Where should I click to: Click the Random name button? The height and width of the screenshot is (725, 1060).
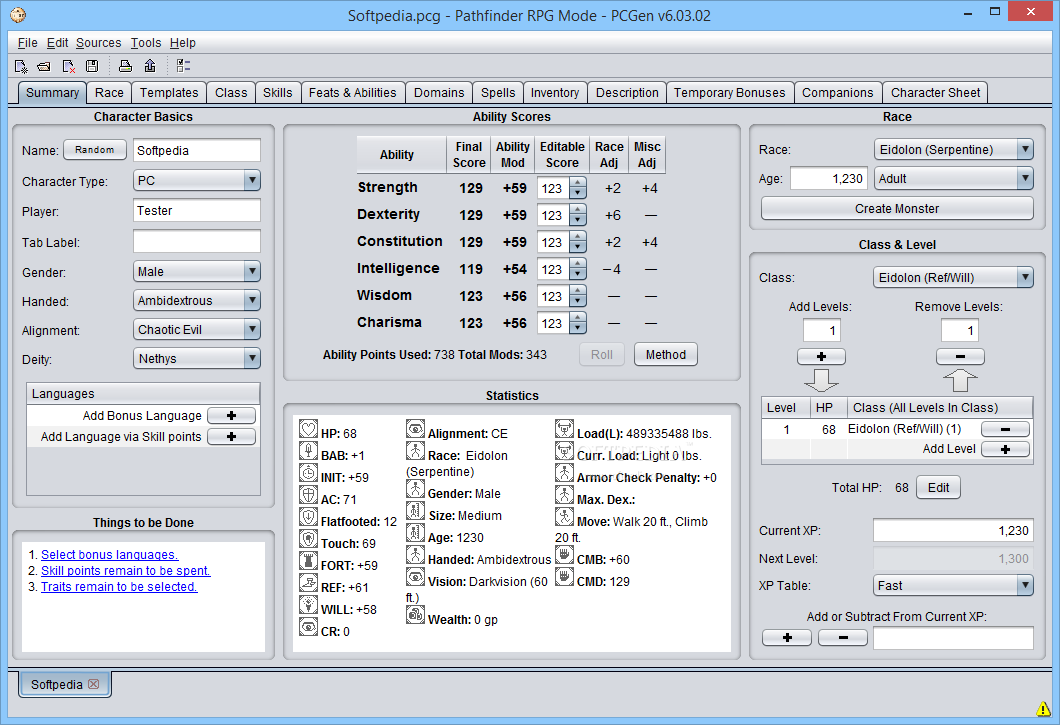point(95,149)
